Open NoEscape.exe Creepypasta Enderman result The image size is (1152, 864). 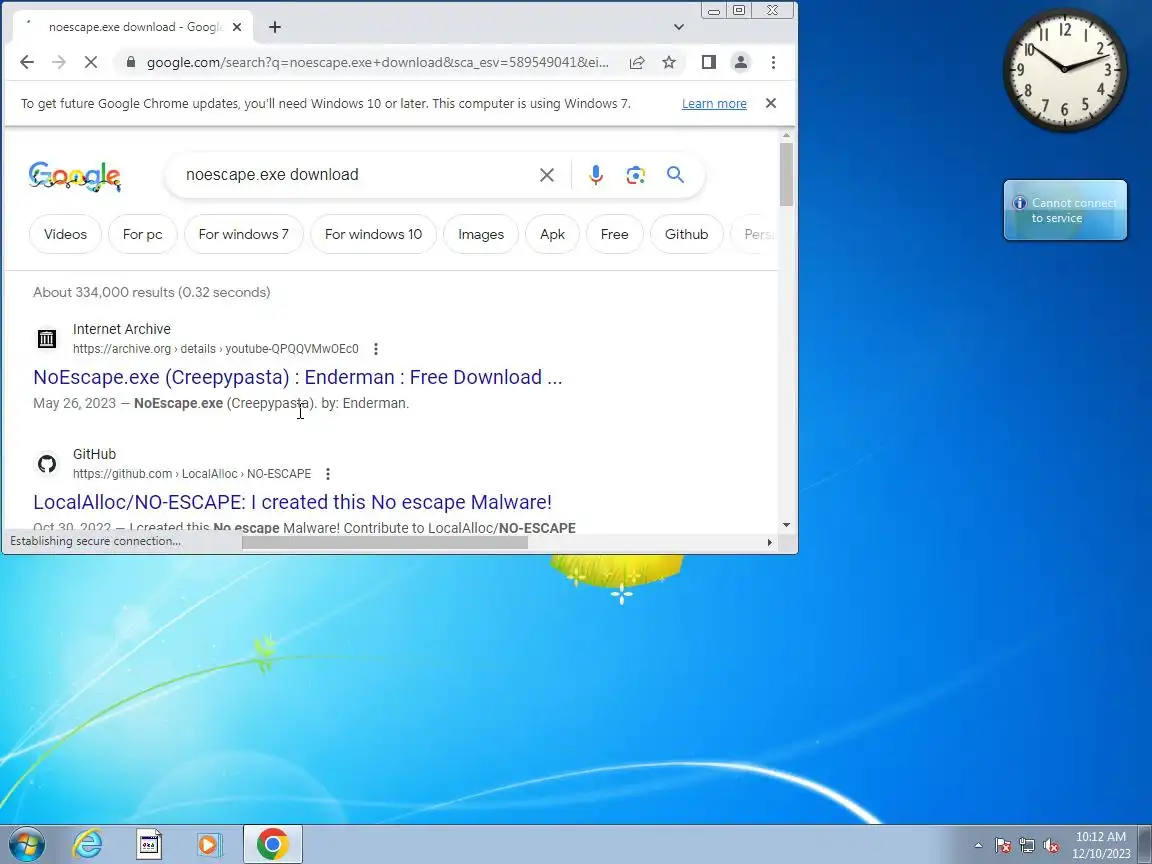point(298,377)
